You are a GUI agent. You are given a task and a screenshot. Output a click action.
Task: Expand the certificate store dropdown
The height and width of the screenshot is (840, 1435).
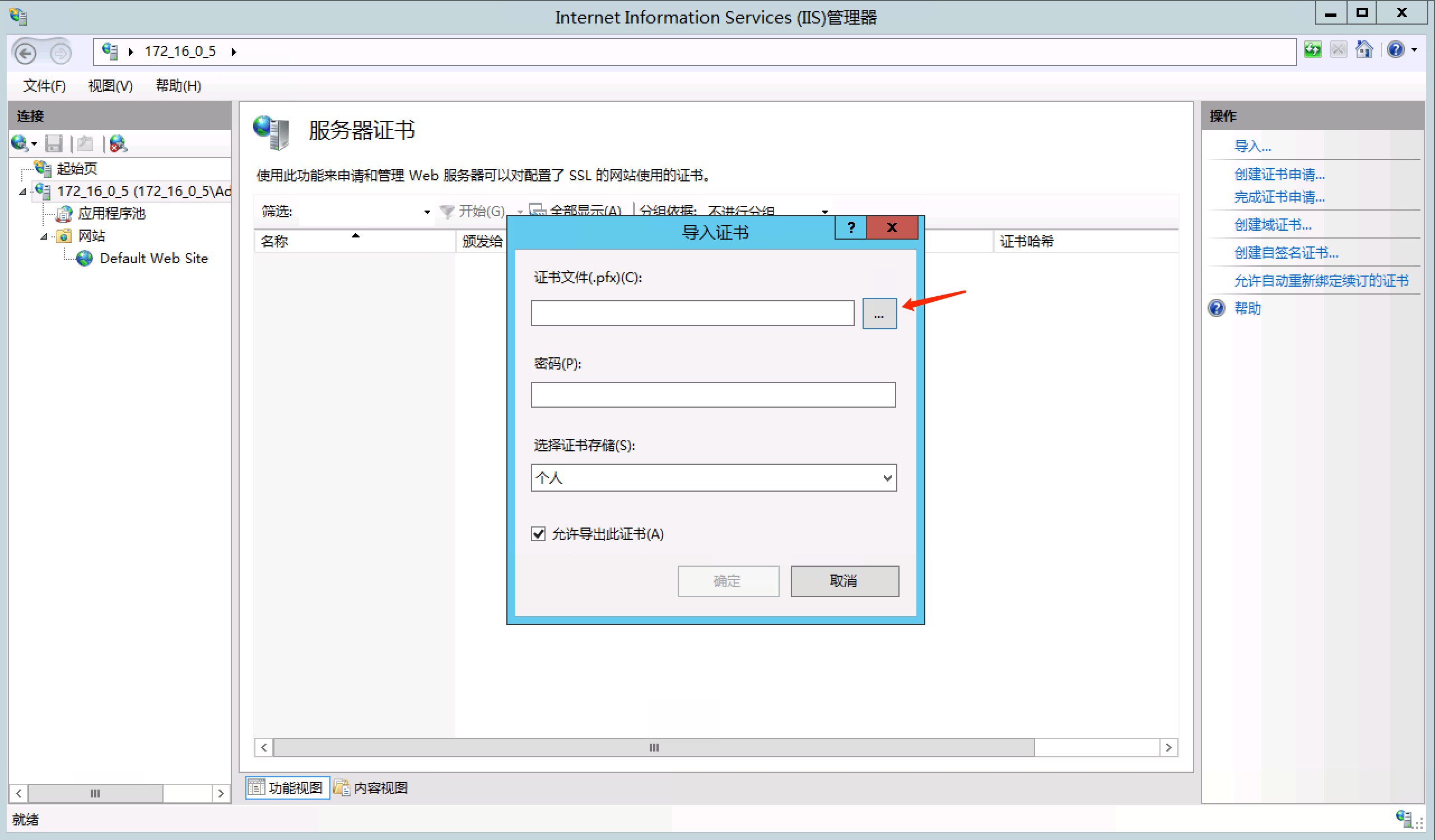(x=887, y=478)
